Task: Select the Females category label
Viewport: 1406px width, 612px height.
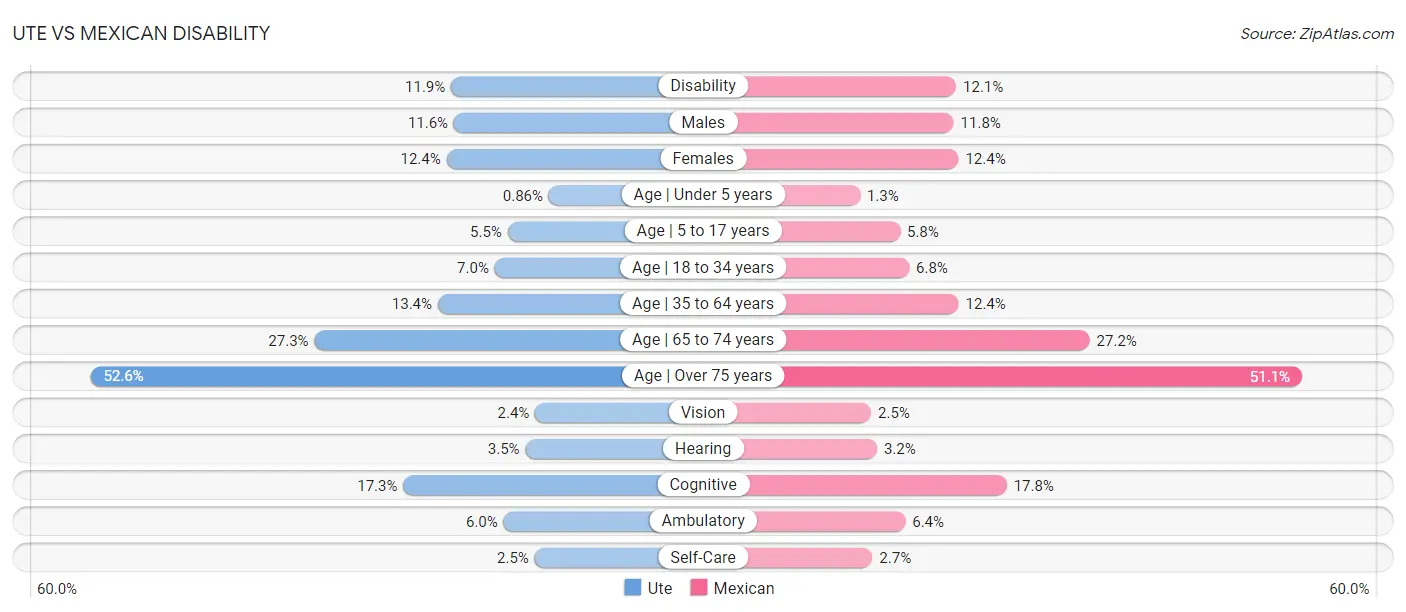Action: 703,158
